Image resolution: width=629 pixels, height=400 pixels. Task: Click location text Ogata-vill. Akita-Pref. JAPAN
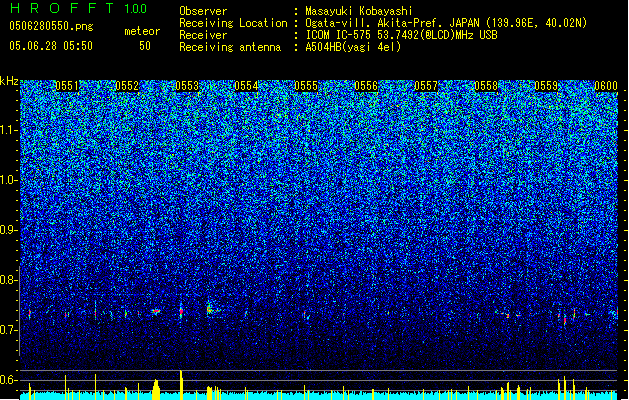click(x=392, y=23)
